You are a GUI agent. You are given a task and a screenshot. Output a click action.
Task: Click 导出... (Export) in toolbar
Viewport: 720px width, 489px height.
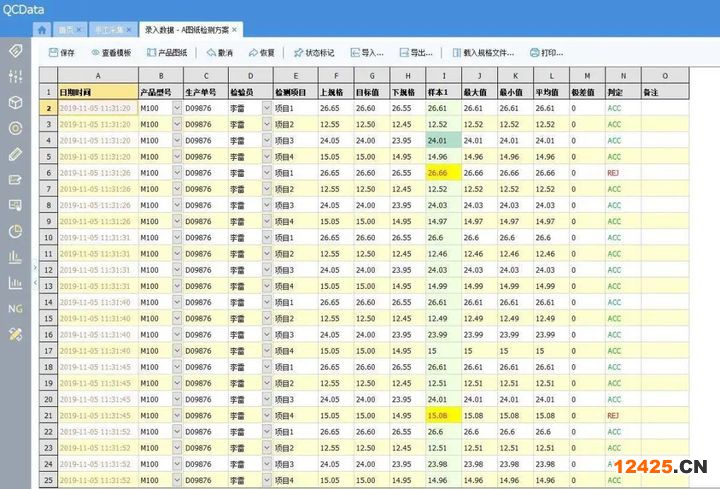416,53
